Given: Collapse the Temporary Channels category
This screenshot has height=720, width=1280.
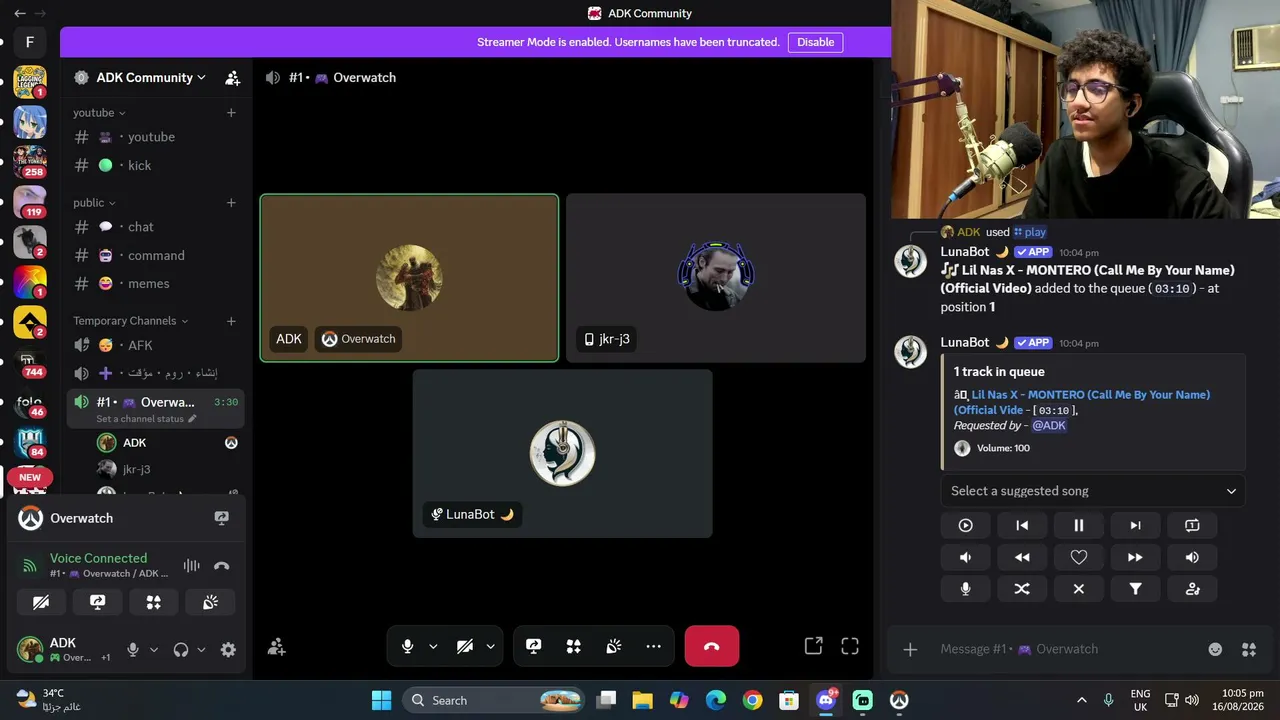Looking at the screenshot, I should pyautogui.click(x=130, y=321).
